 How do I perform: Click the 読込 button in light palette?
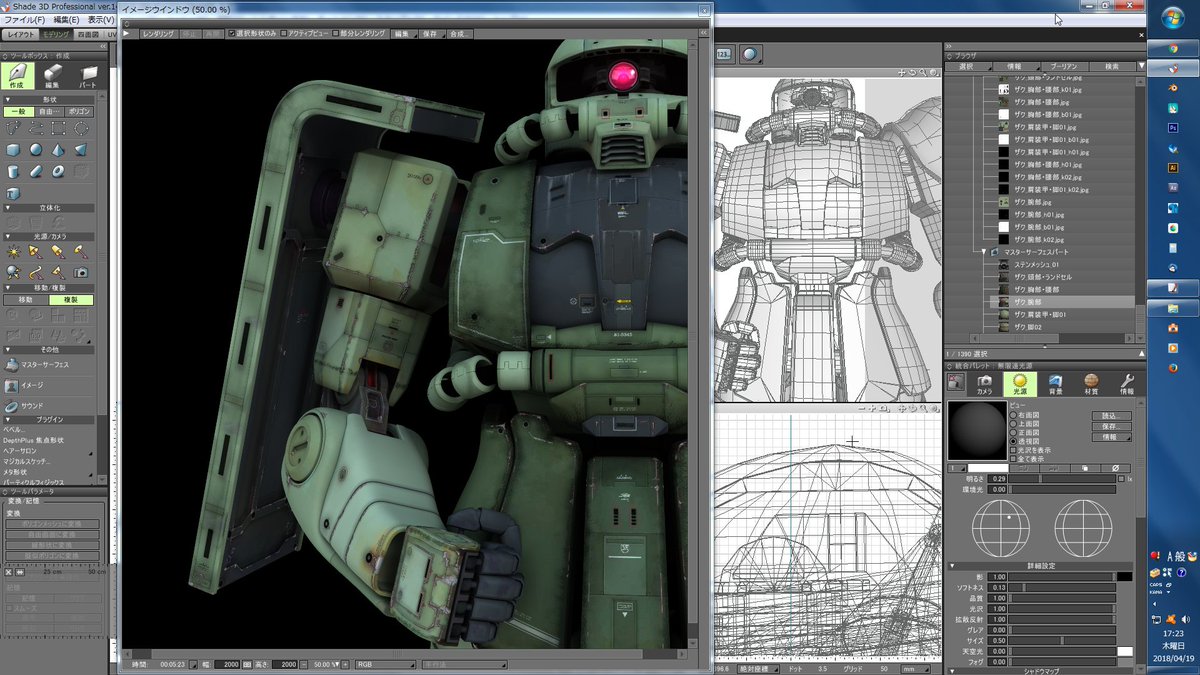click(x=1110, y=415)
